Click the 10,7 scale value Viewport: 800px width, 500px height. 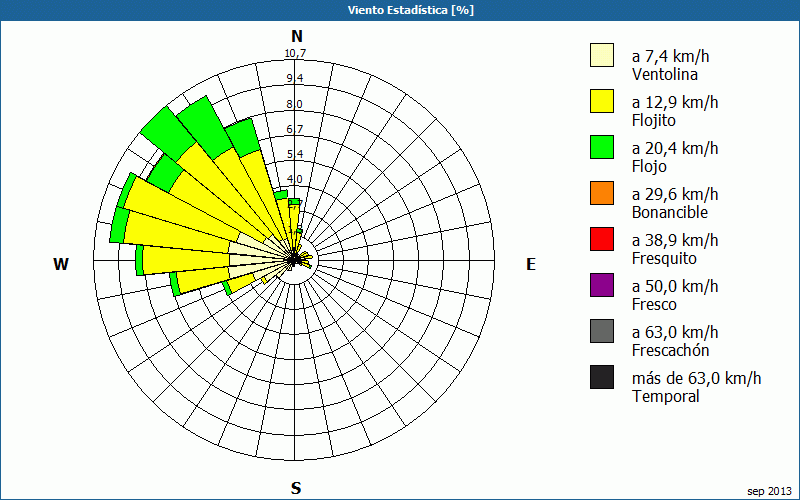(295, 53)
